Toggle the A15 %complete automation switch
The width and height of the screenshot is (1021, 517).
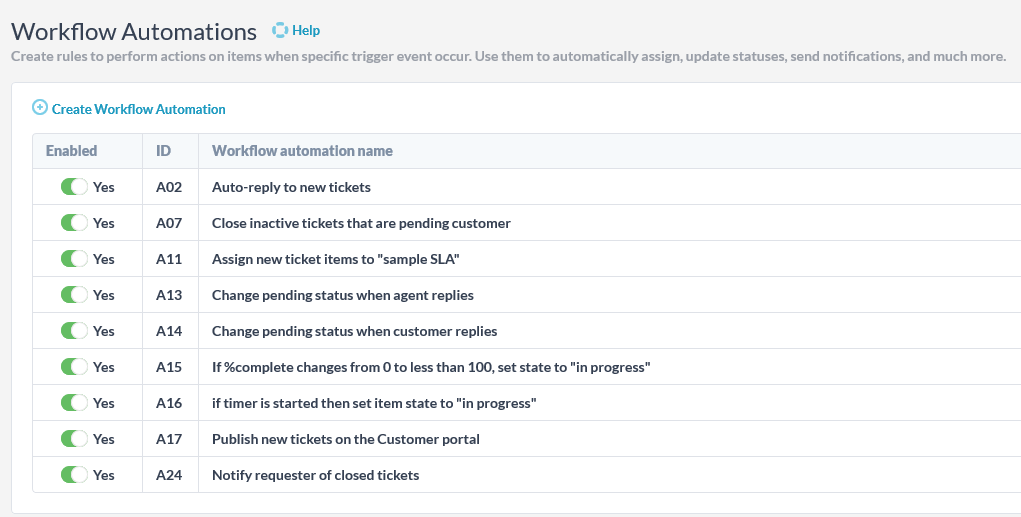pyautogui.click(x=74, y=367)
